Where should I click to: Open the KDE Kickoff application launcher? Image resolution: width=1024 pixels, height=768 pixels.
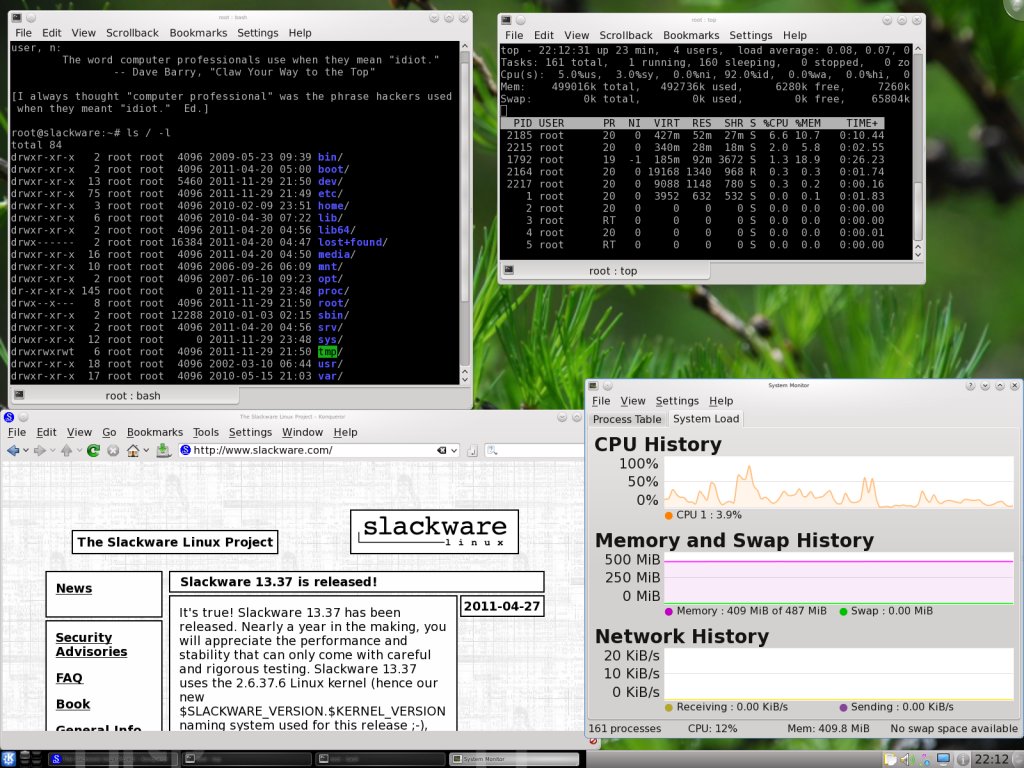click(11, 758)
